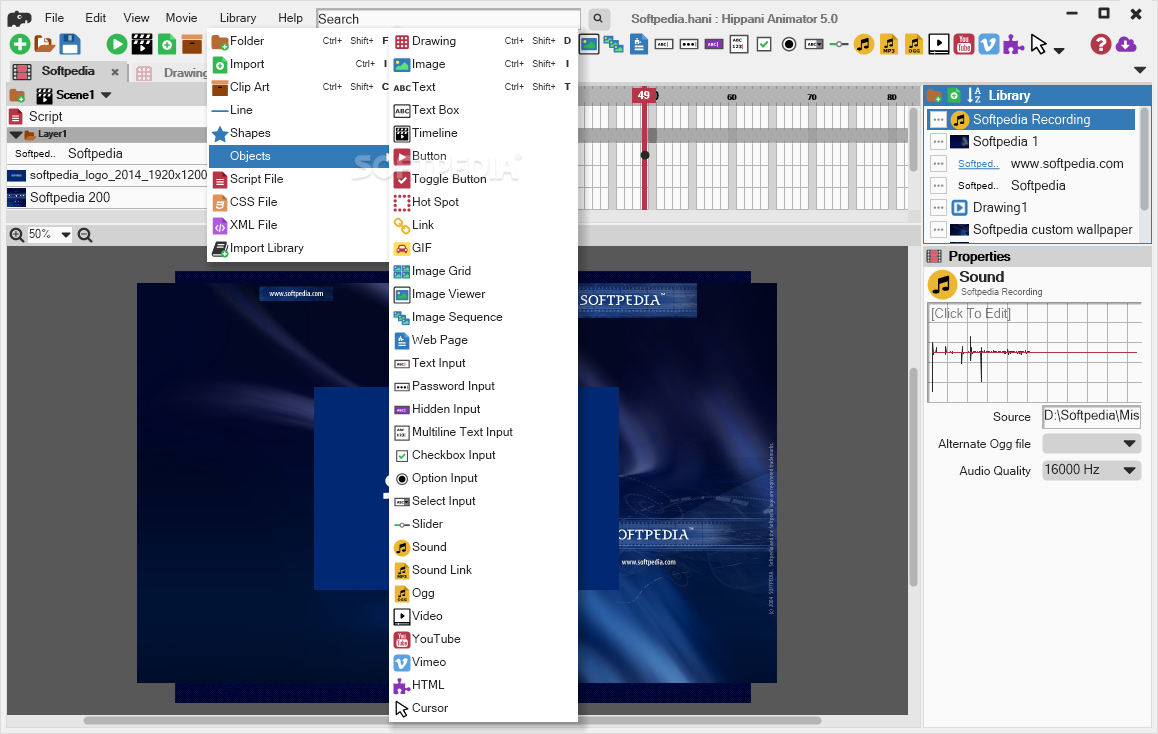Click add layer folder icon beside Scene1
Image resolution: width=1158 pixels, height=734 pixels.
click(x=17, y=95)
